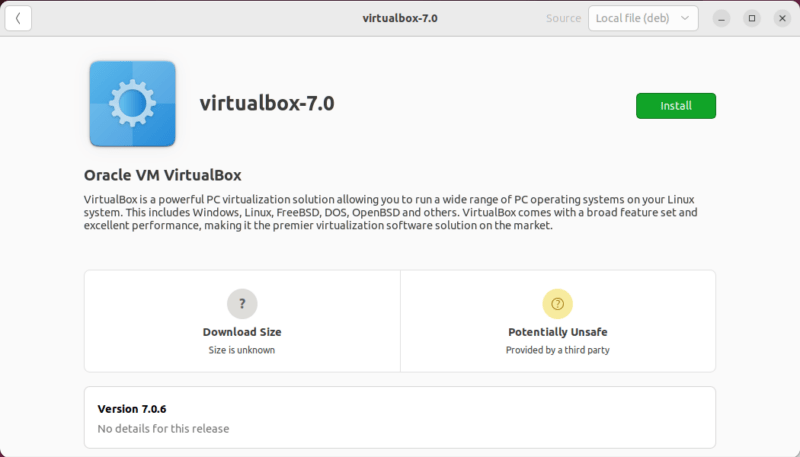
Task: Click the 'No details for this release' text
Action: pyautogui.click(x=163, y=428)
